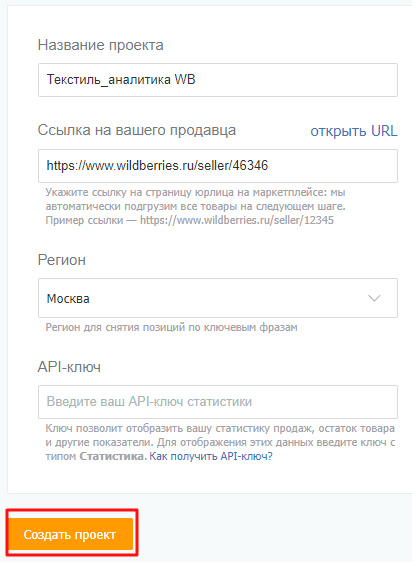
Task: Click the Название проекта input field
Action: pos(218,80)
